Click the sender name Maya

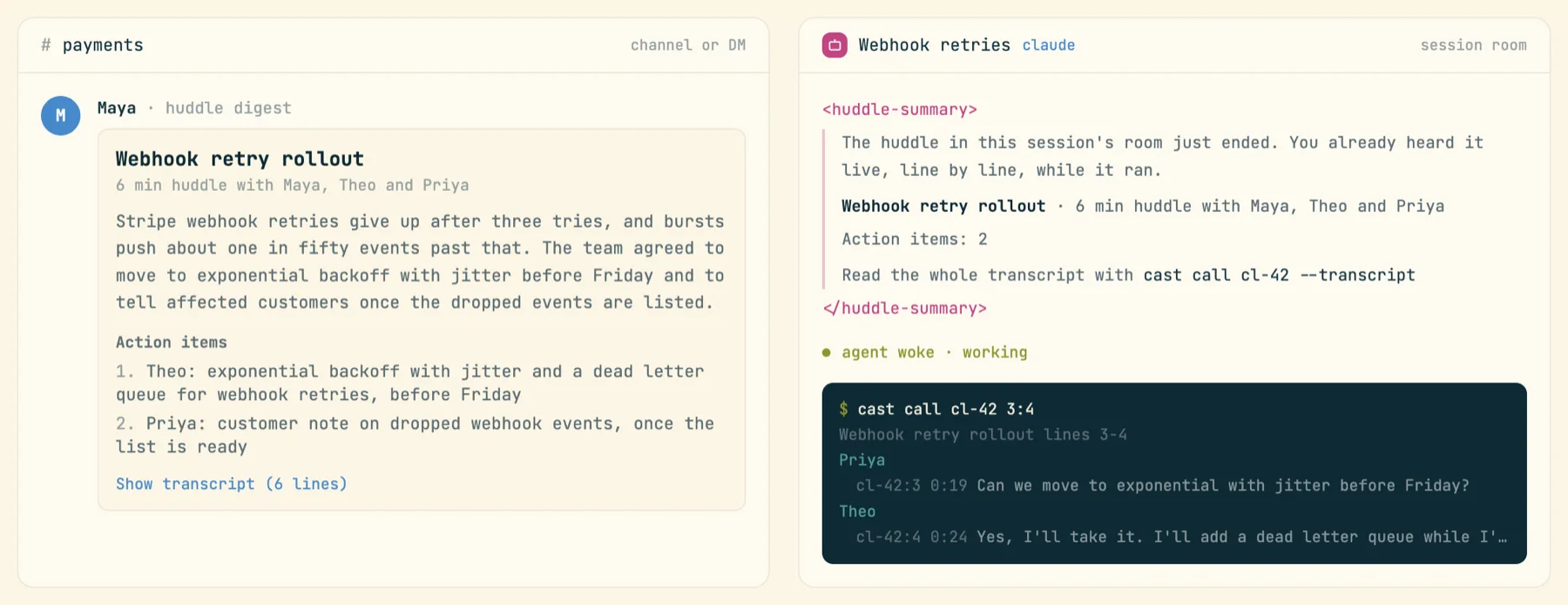pyautogui.click(x=117, y=108)
